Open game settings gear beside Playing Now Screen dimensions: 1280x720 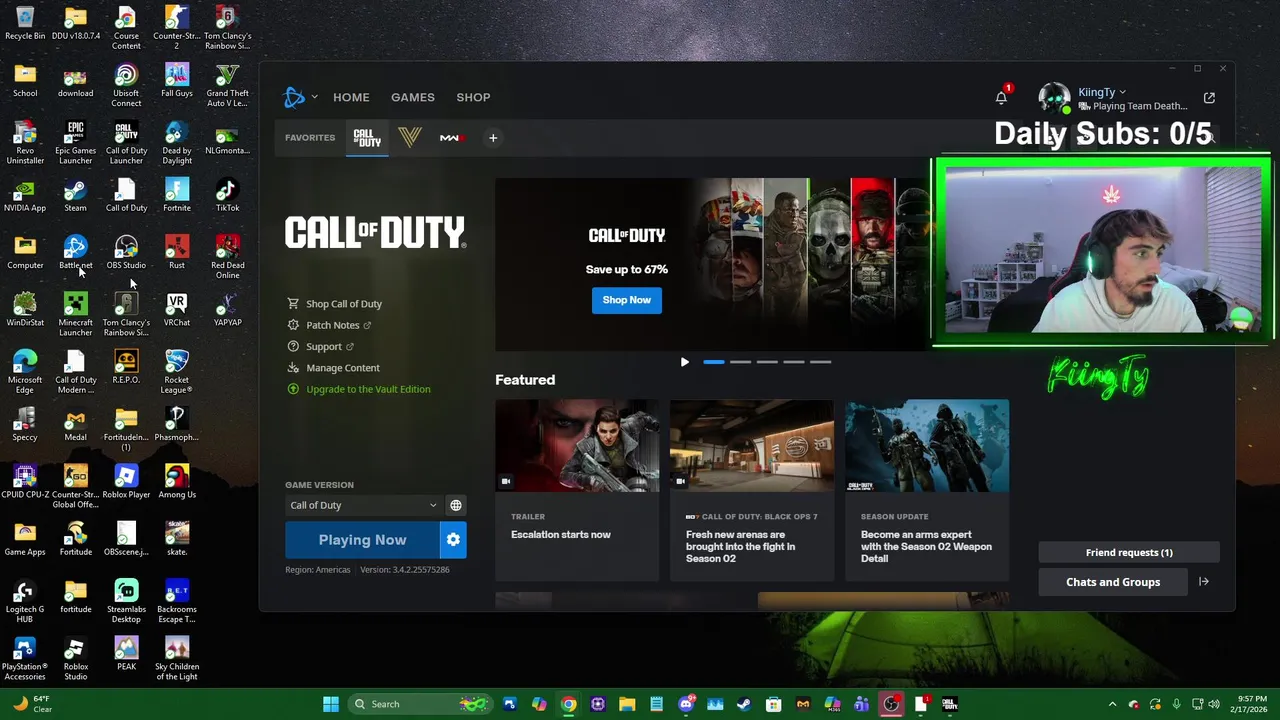pyautogui.click(x=453, y=540)
